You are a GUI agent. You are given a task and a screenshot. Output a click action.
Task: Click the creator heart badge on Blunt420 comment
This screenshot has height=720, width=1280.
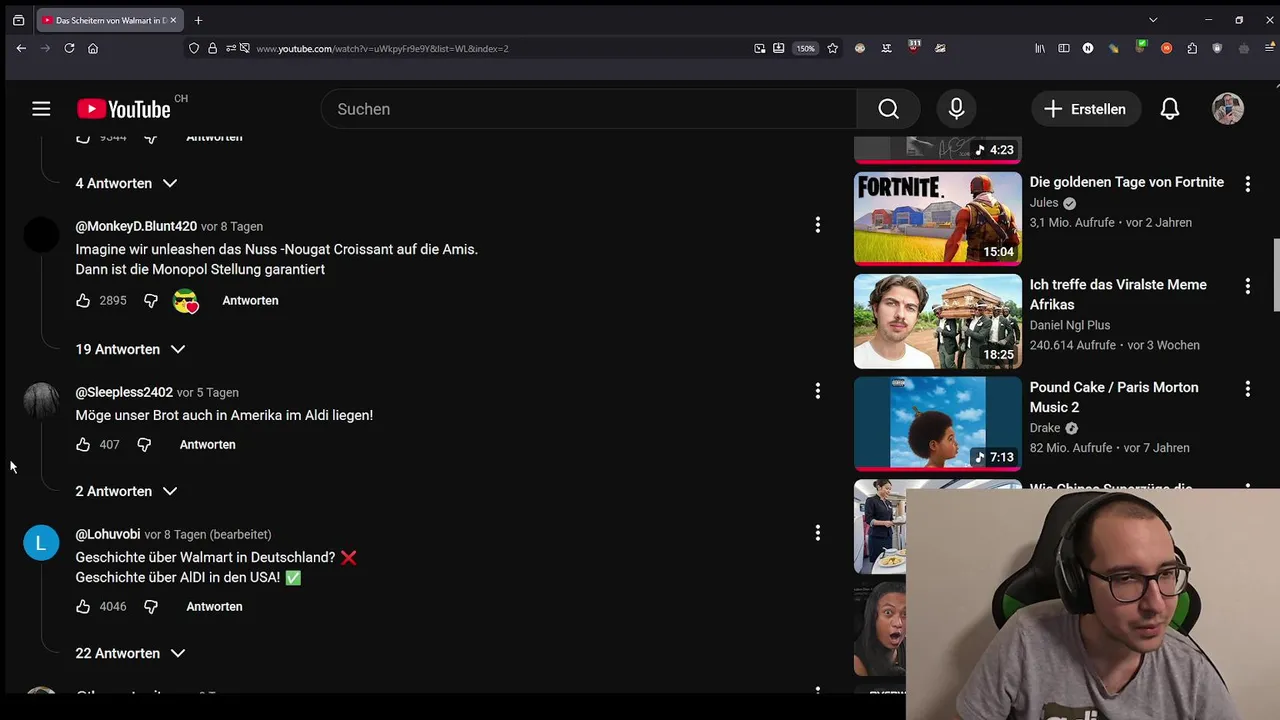[186, 301]
